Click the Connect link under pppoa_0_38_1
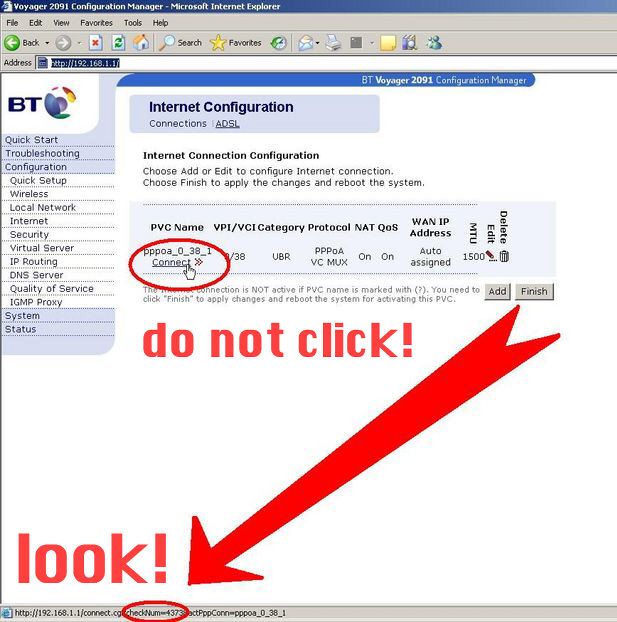The width and height of the screenshot is (617, 622). click(x=171, y=262)
